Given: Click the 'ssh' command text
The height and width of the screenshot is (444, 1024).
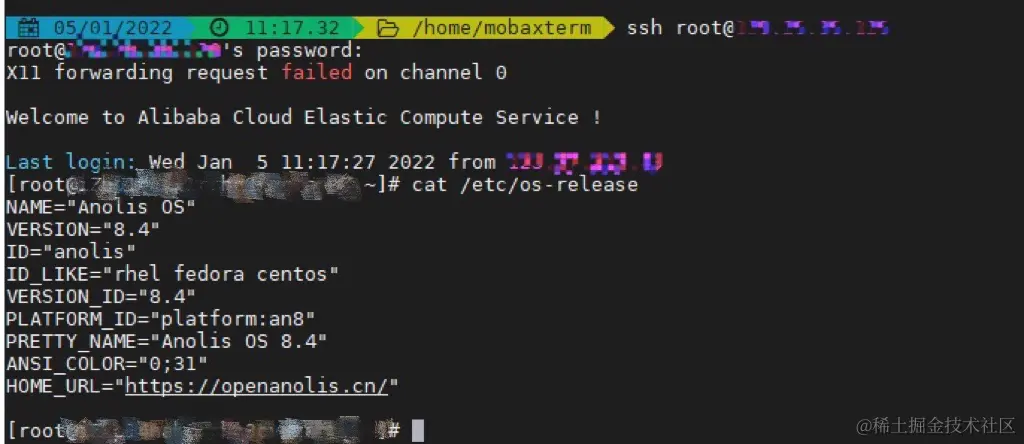Looking at the screenshot, I should click(x=645, y=28).
